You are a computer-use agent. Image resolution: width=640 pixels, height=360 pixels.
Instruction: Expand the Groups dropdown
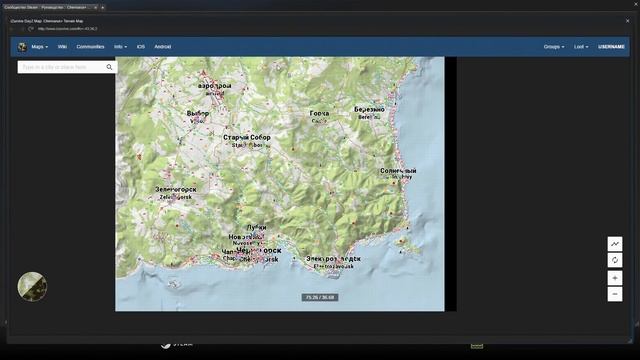(554, 47)
